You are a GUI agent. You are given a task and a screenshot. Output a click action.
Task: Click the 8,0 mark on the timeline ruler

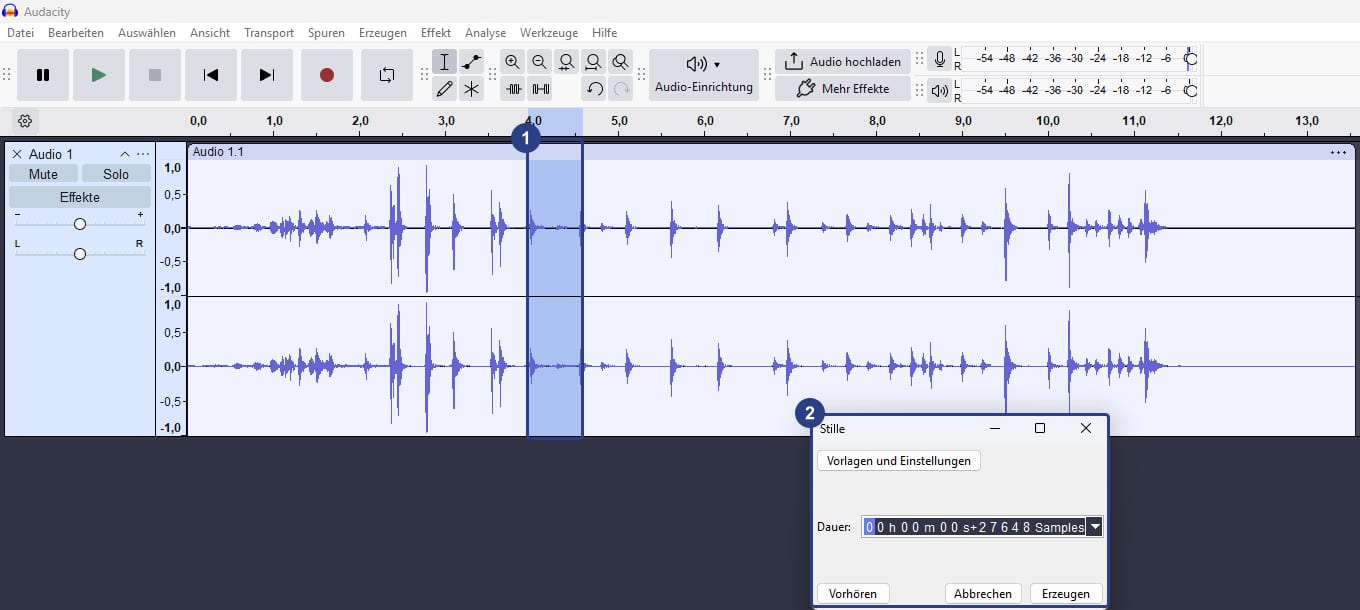[877, 121]
